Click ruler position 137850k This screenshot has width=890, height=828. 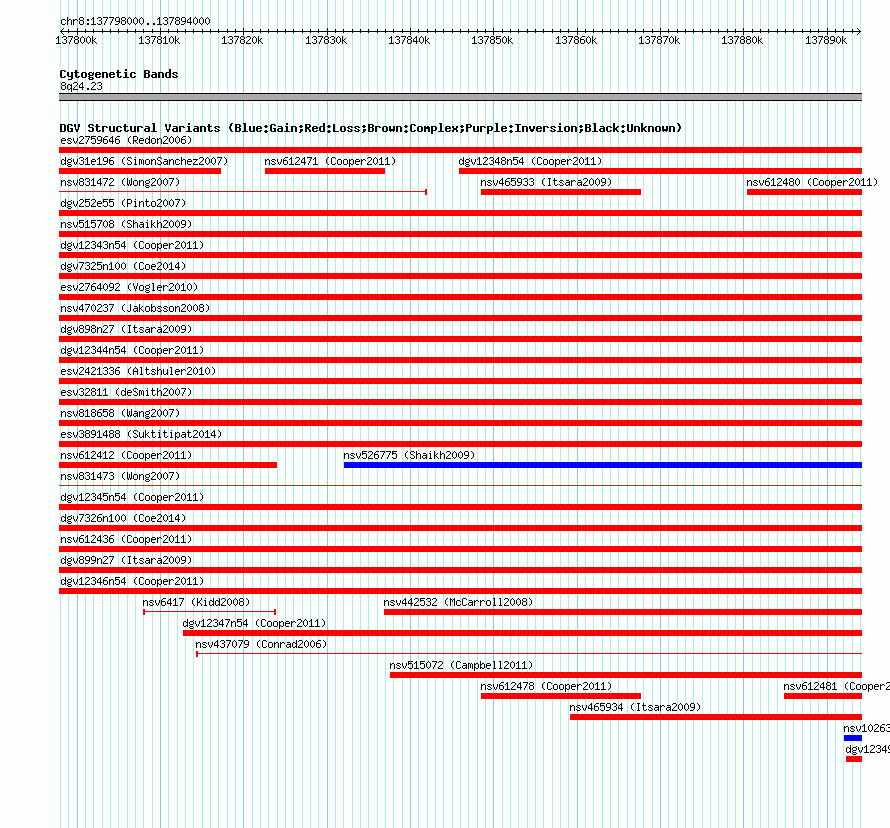coord(492,40)
